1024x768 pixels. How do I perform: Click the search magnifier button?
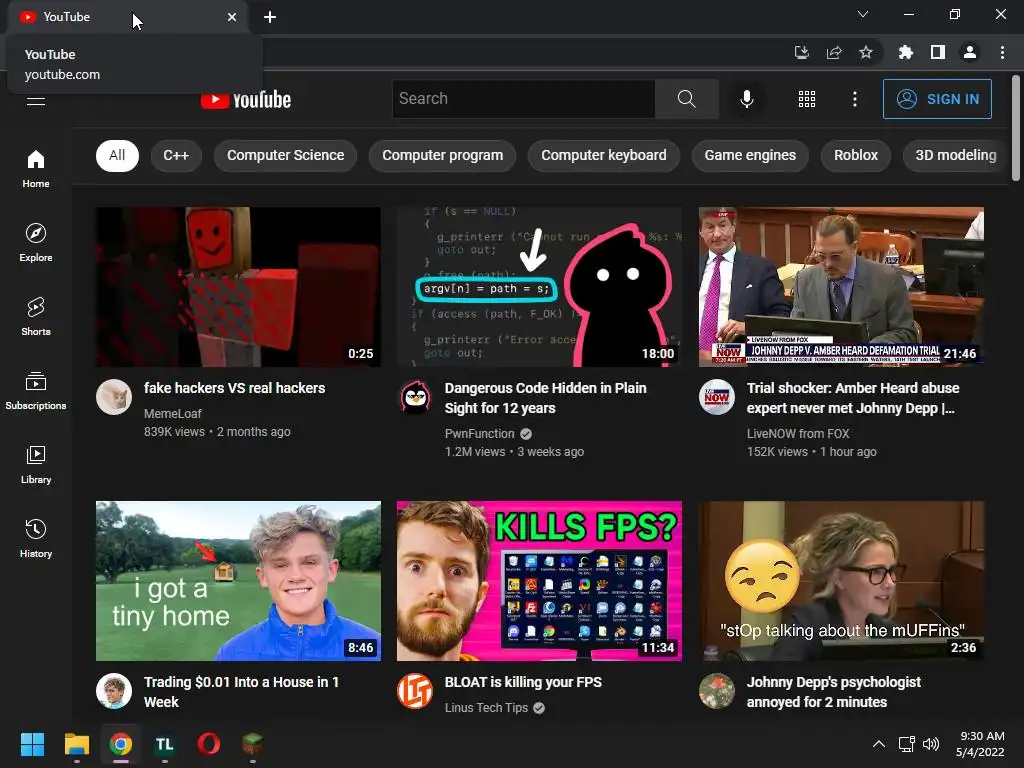[x=686, y=99]
